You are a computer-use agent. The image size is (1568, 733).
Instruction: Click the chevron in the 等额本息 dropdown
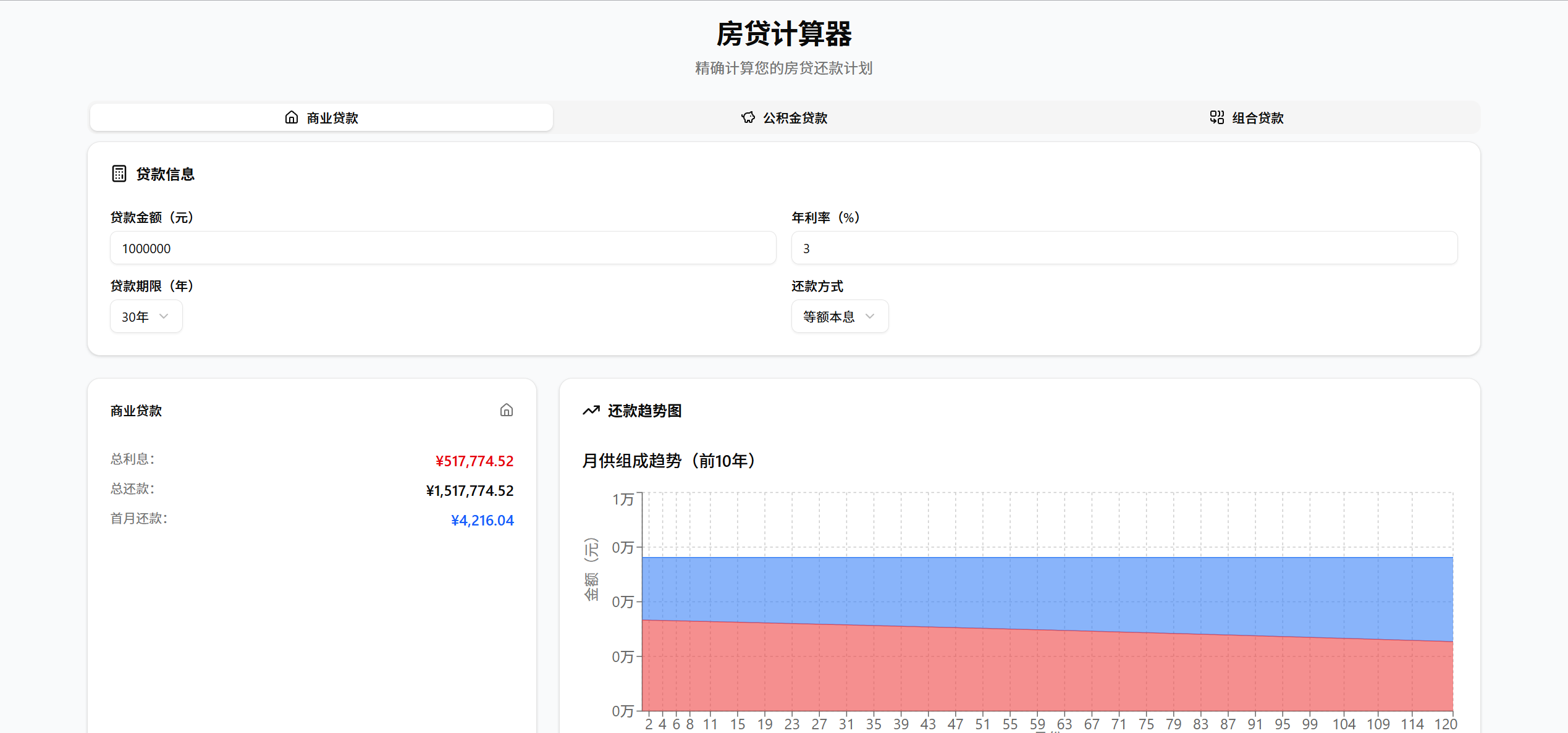coord(870,316)
